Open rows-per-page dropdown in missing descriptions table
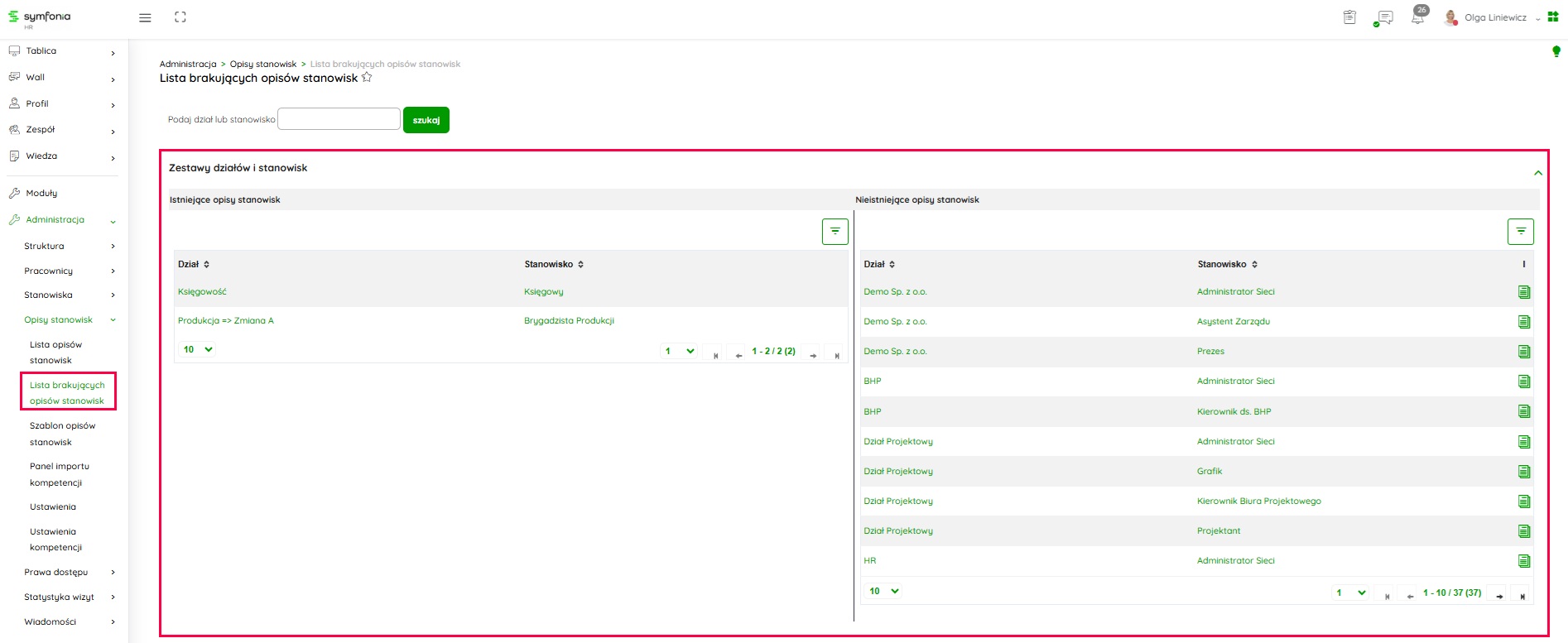 click(x=884, y=591)
